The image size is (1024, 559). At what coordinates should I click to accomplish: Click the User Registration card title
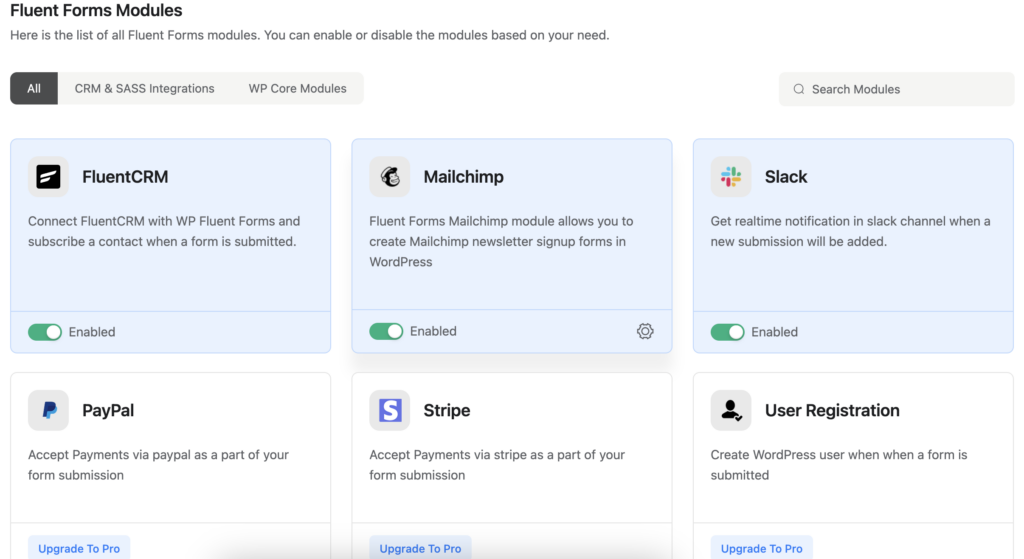click(833, 410)
